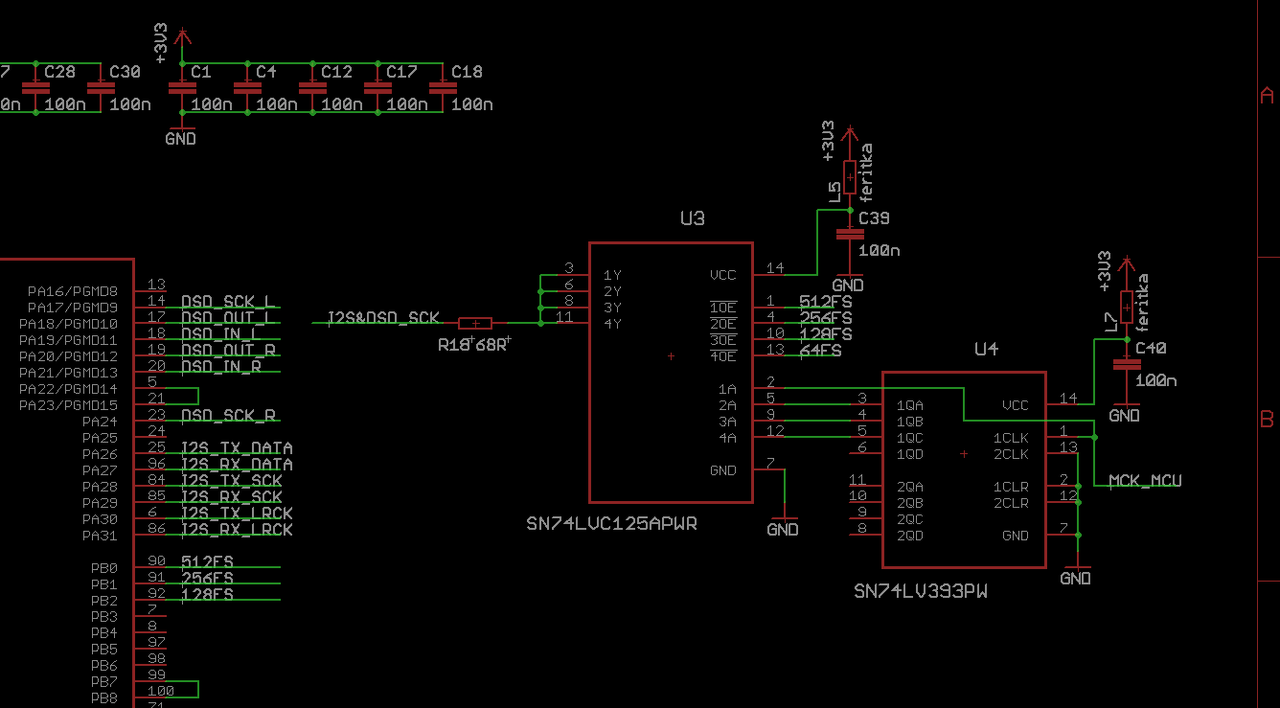Select the I2S&DSD_SCK net label
This screenshot has width=1280, height=708.
click(383, 318)
